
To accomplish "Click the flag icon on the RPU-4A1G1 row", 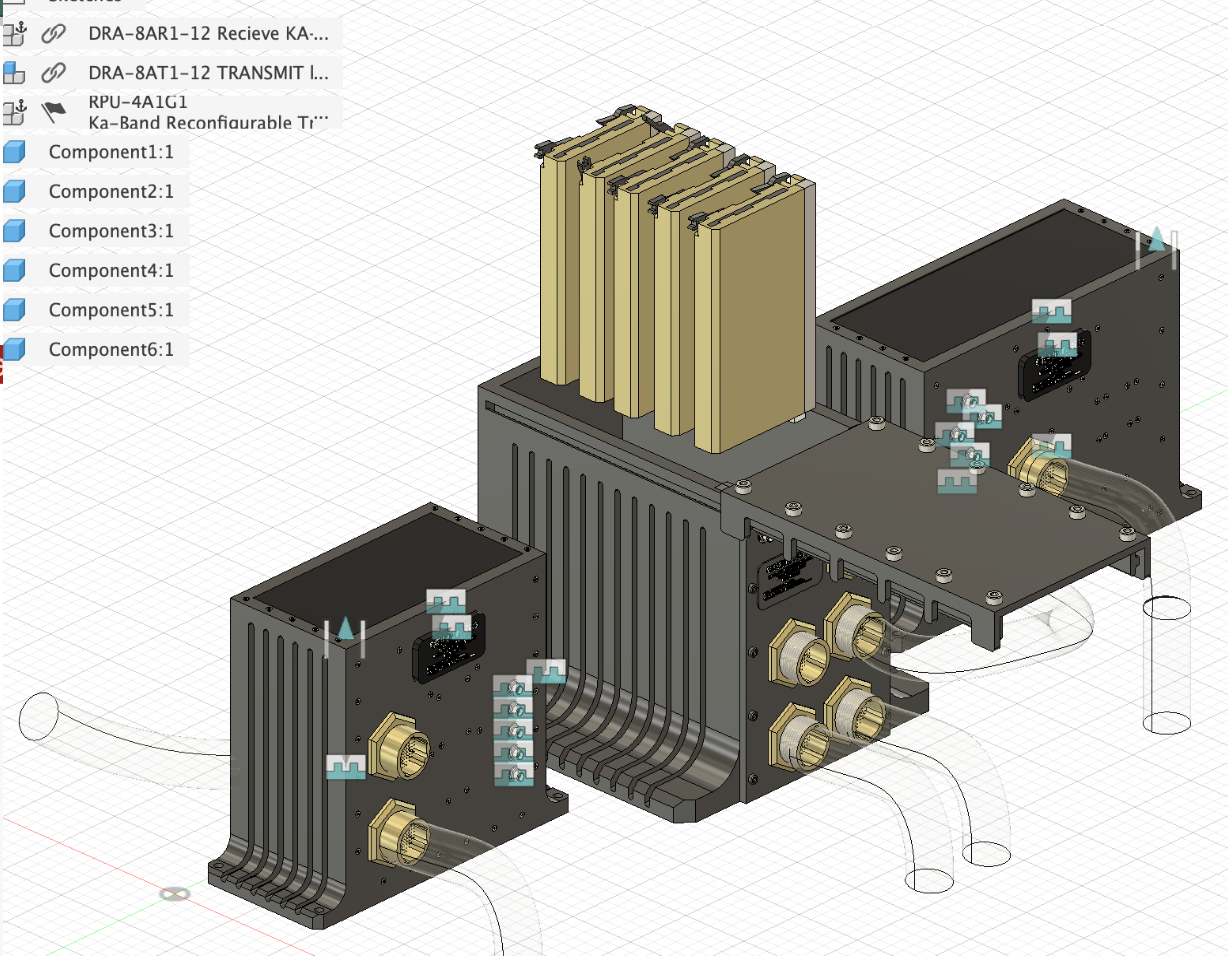I will point(53,113).
